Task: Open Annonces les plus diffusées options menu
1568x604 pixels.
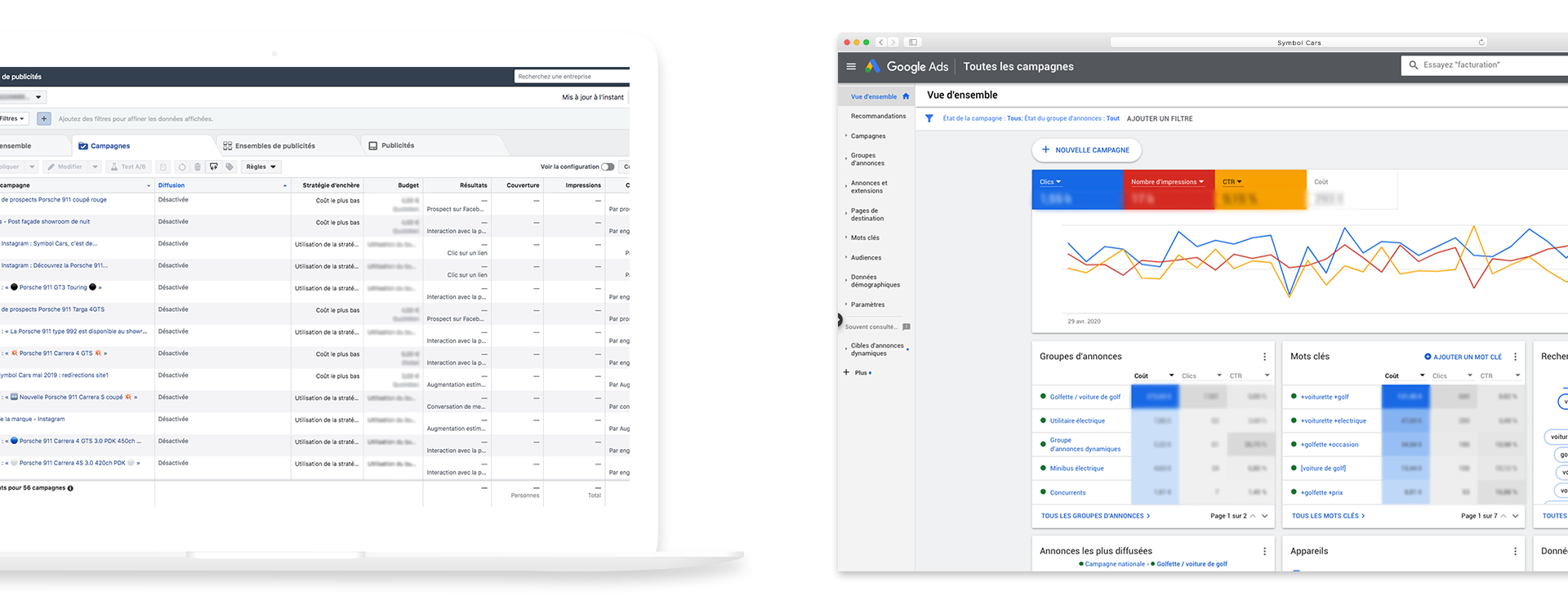Action: (x=1265, y=552)
